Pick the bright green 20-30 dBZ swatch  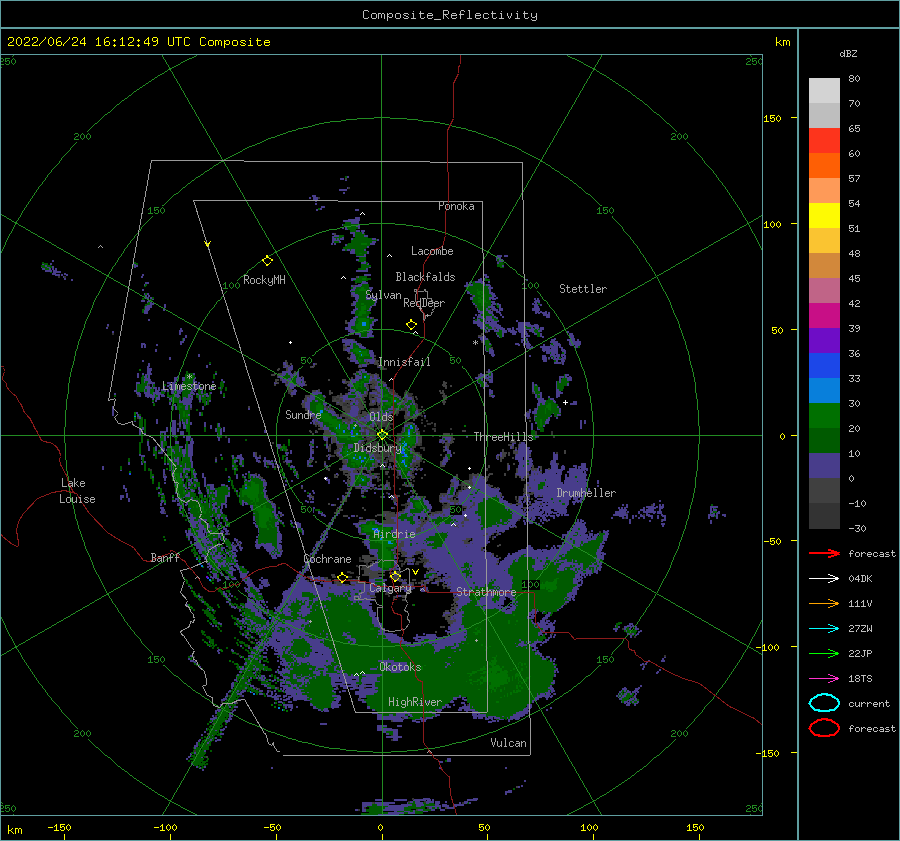click(824, 416)
